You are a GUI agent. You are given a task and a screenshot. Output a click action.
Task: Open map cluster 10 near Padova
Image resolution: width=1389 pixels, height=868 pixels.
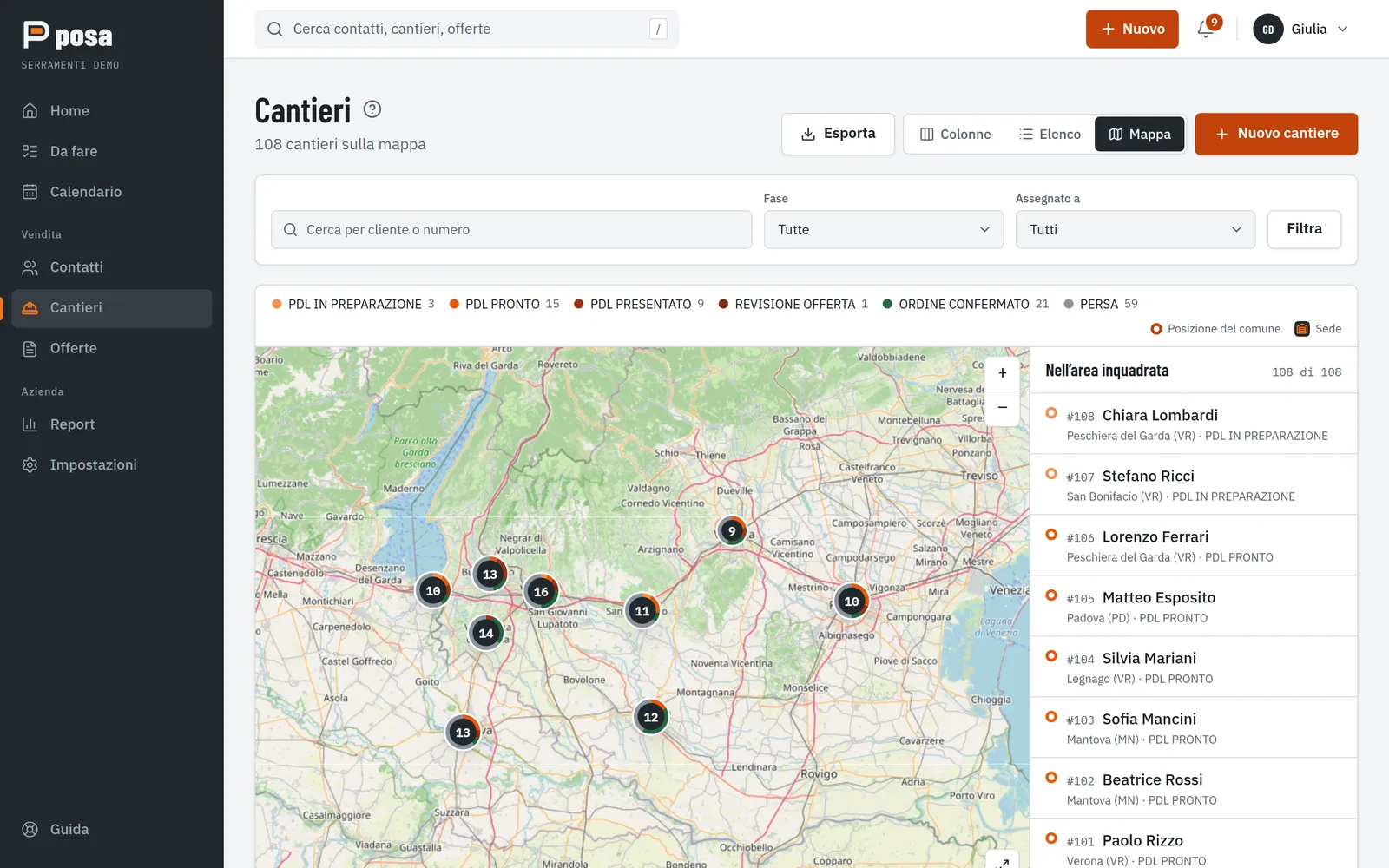pos(852,601)
